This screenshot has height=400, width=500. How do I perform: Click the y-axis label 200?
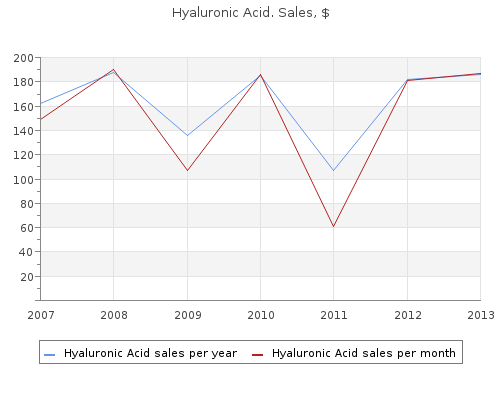pyautogui.click(x=23, y=58)
